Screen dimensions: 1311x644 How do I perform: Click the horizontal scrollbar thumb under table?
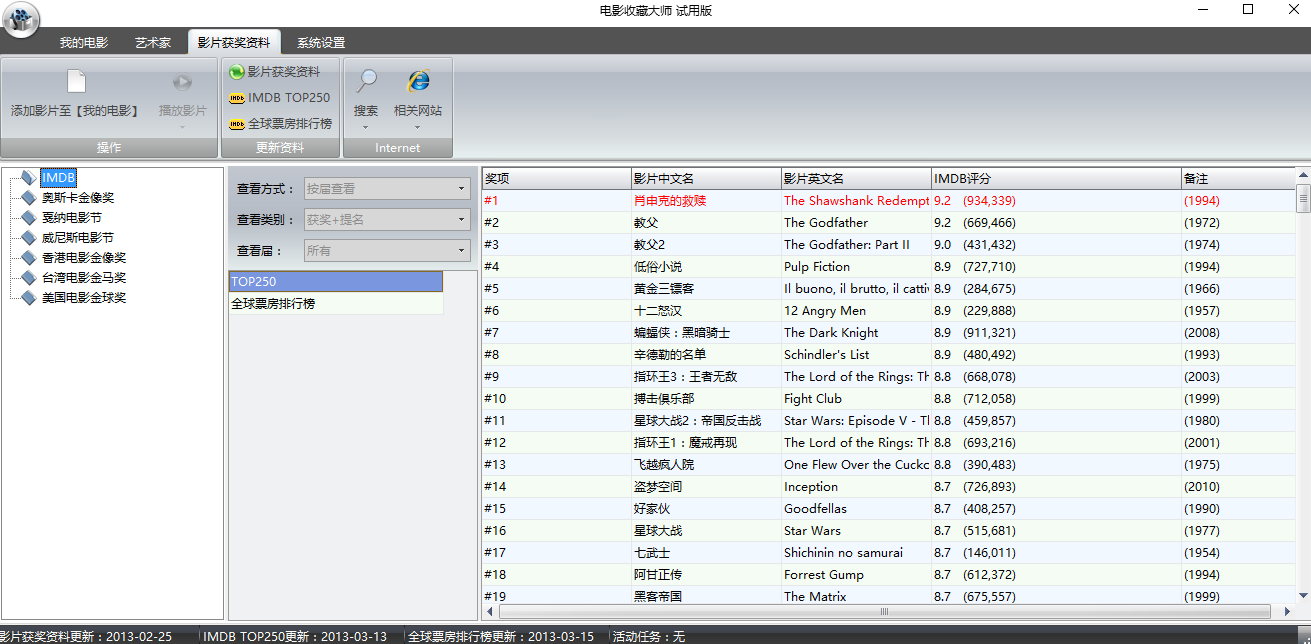click(x=884, y=611)
